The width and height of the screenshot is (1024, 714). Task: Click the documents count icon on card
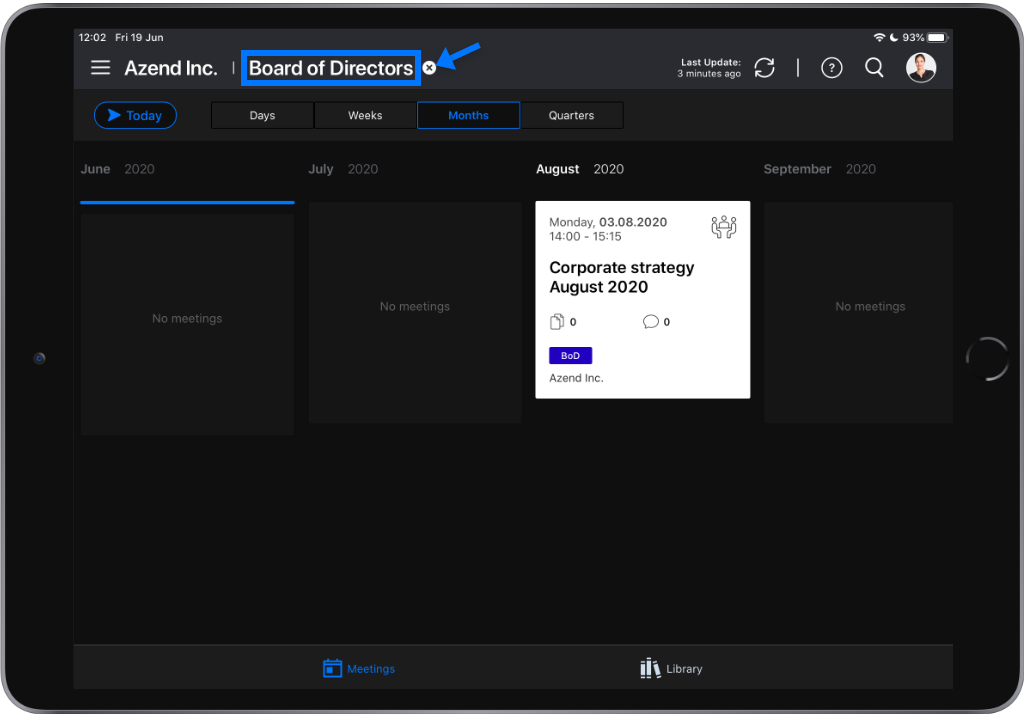[x=557, y=321]
